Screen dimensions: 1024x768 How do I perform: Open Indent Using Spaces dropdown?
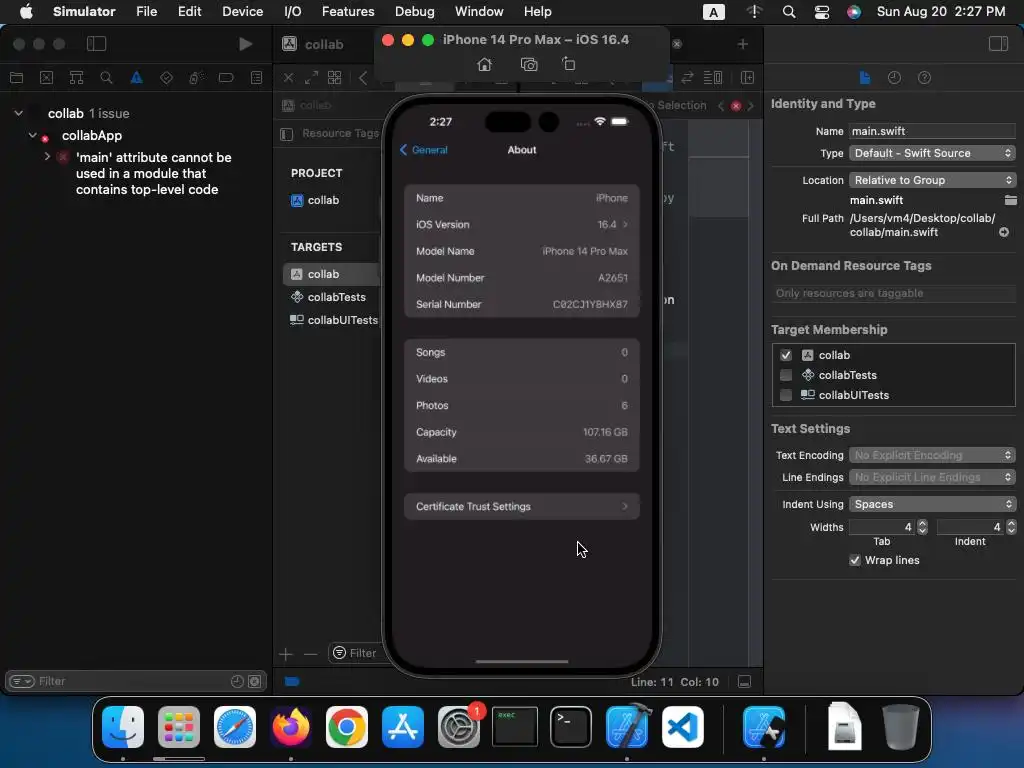coord(932,504)
